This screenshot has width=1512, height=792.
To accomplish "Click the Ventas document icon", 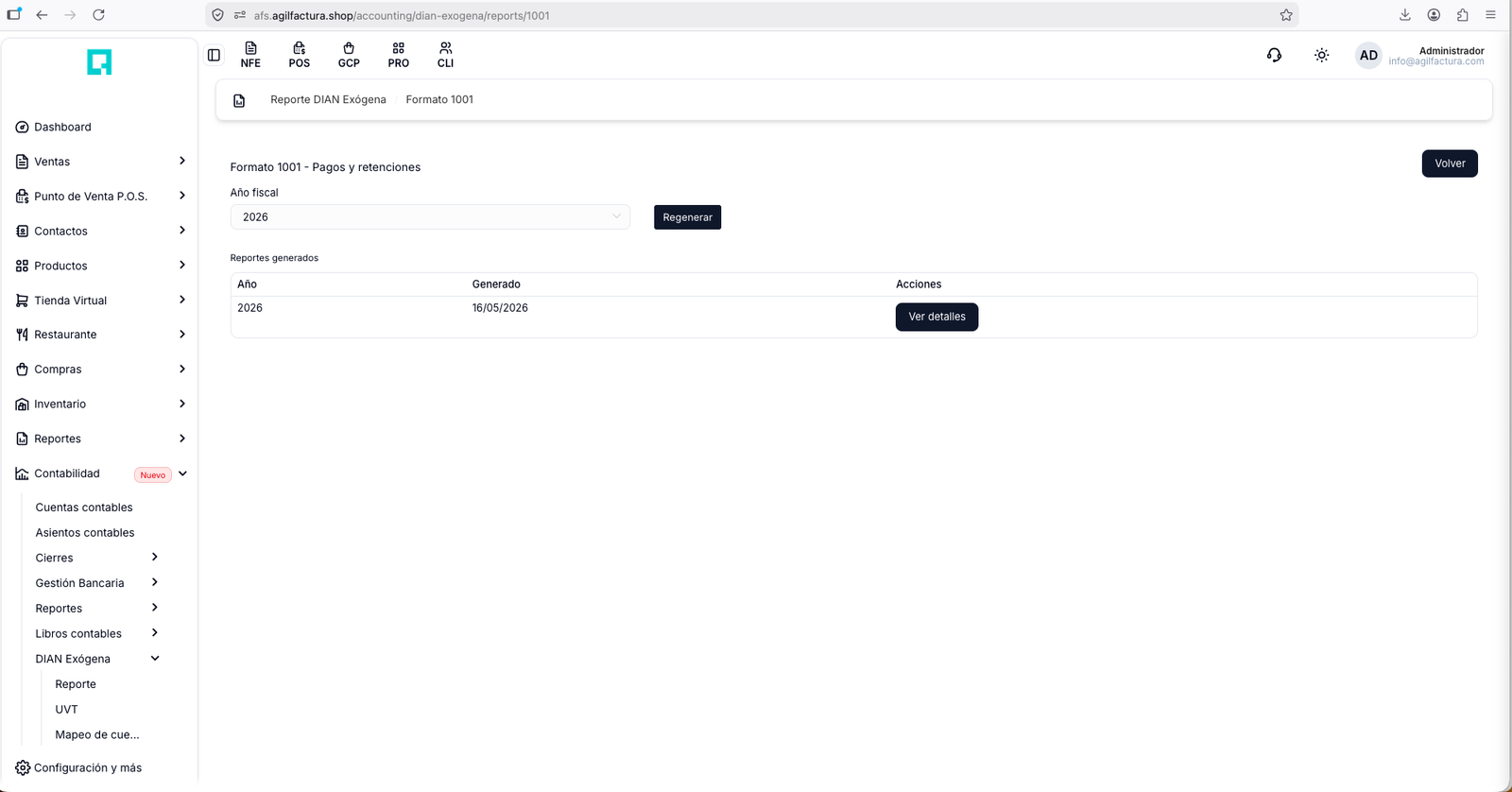I will [22, 162].
